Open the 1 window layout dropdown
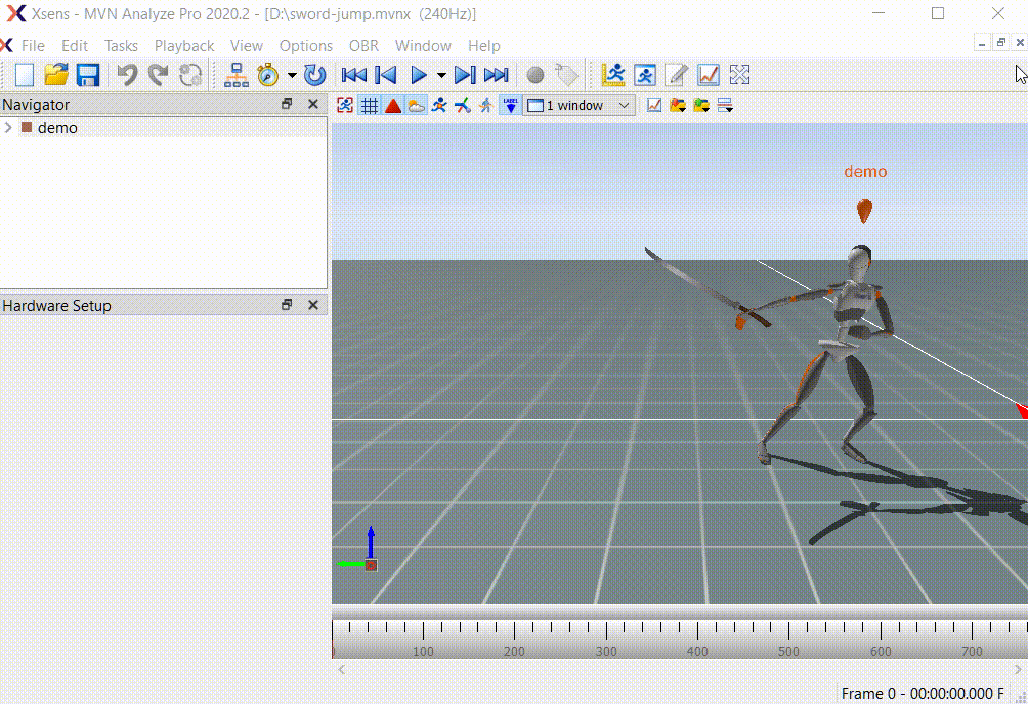The image size is (1028, 704). point(624,105)
